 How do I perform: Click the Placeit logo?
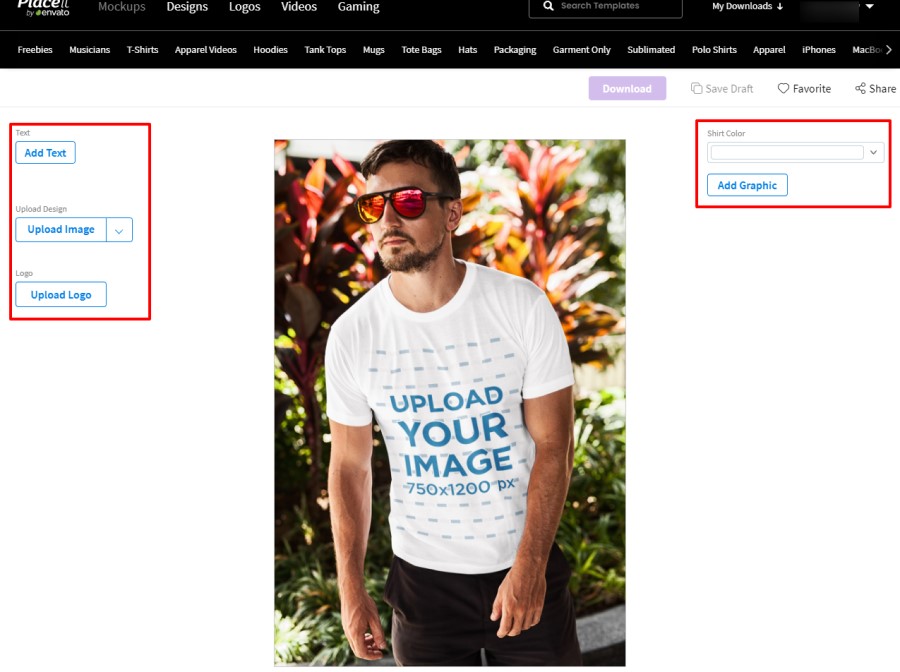(44, 7)
